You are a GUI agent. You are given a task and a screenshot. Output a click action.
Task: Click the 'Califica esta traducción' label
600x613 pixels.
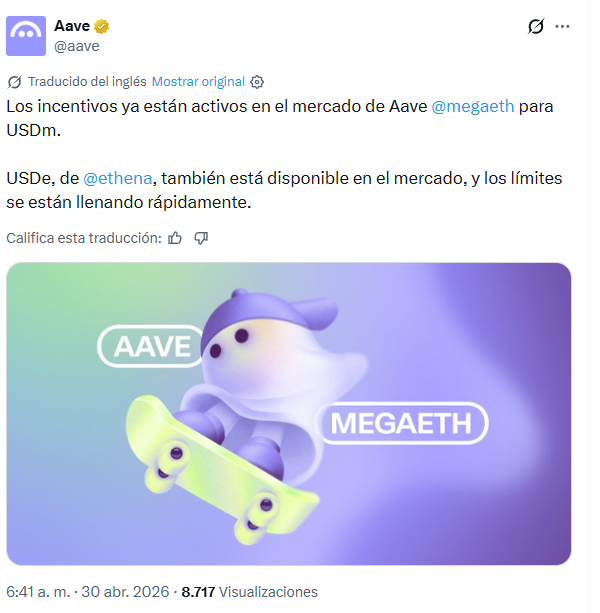tap(84, 238)
